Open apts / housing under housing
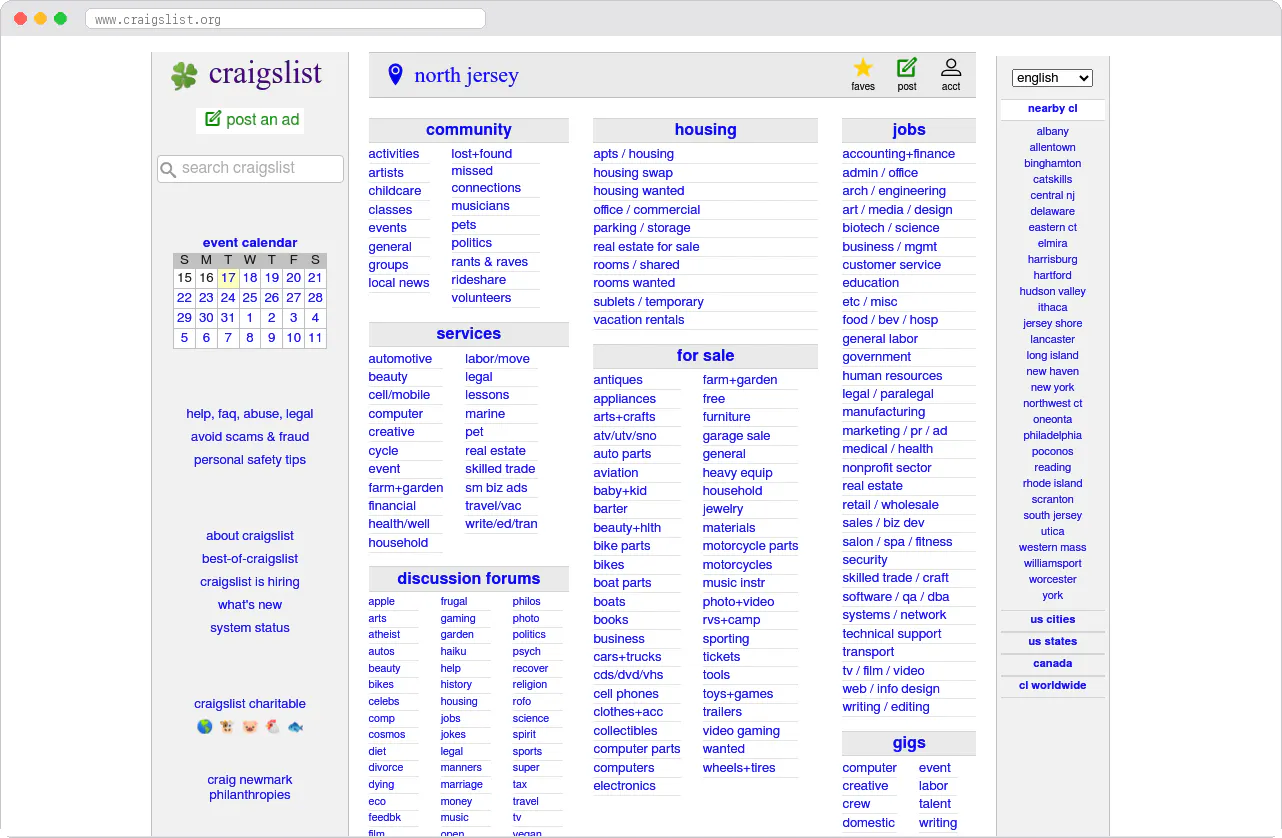The width and height of the screenshot is (1282, 838). tap(633, 153)
